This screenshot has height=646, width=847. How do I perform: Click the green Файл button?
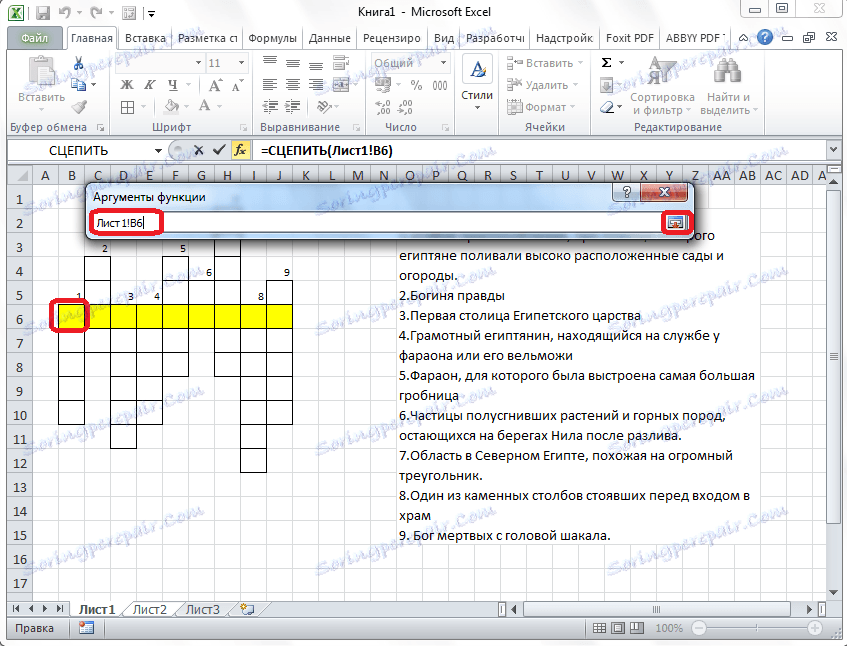coord(34,38)
